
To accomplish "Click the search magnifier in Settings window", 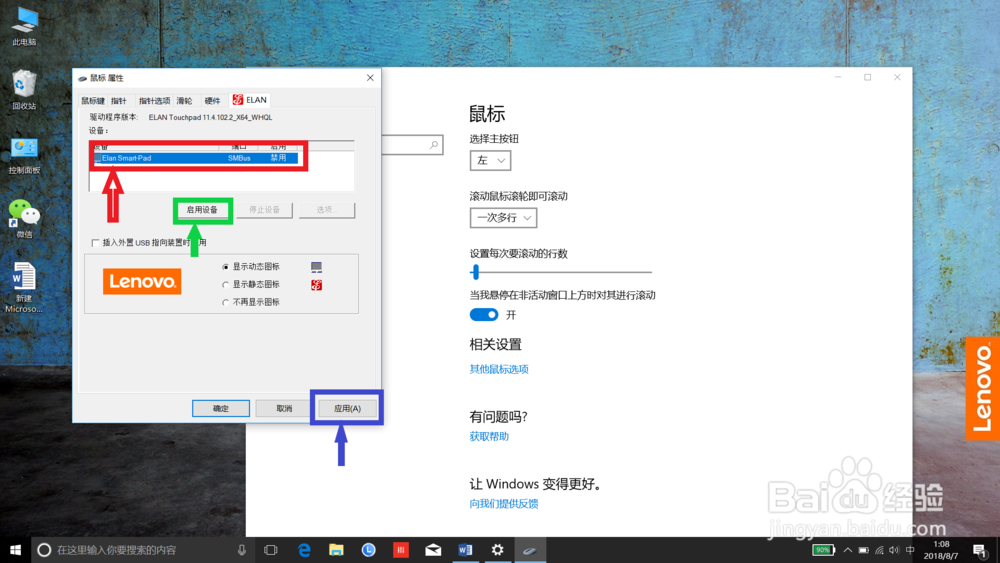I will (434, 145).
